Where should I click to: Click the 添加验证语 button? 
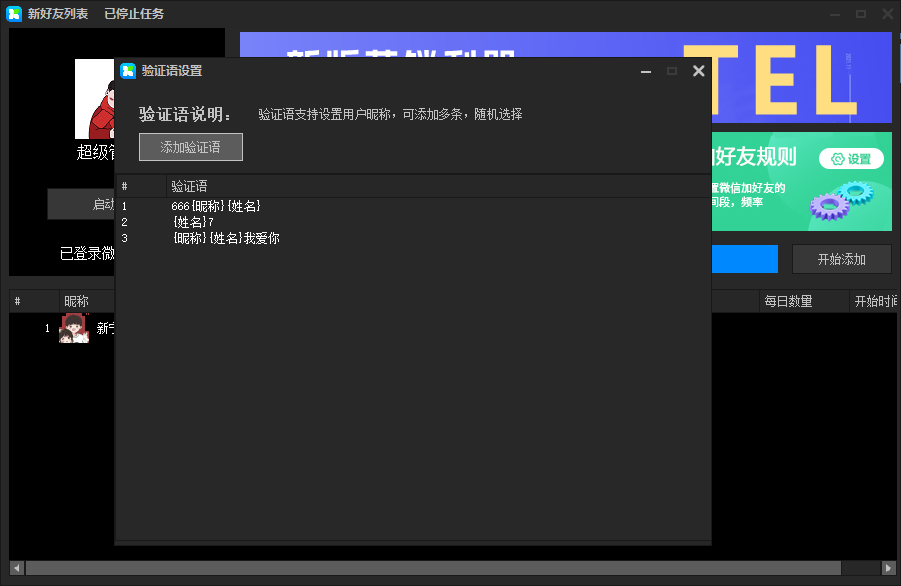190,146
